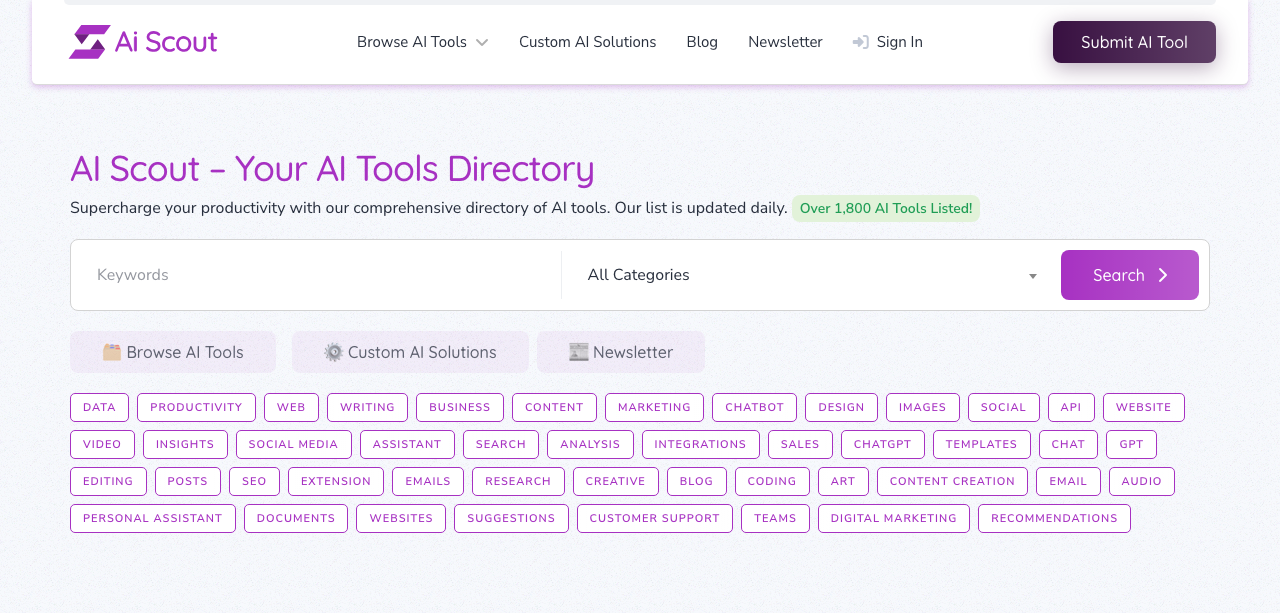Click the Search button arrow icon
The height and width of the screenshot is (613, 1280).
(x=1163, y=275)
